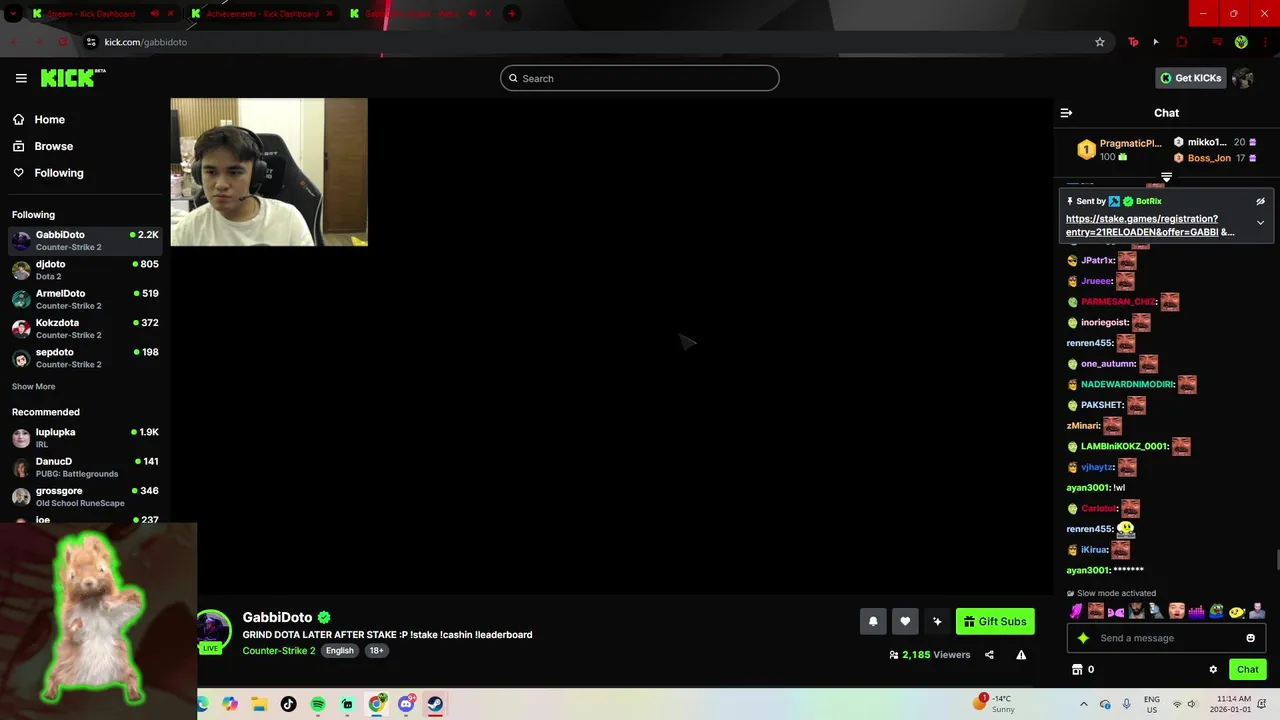This screenshot has height=720, width=1280.
Task: Open a new browser tab
Action: pyautogui.click(x=511, y=13)
